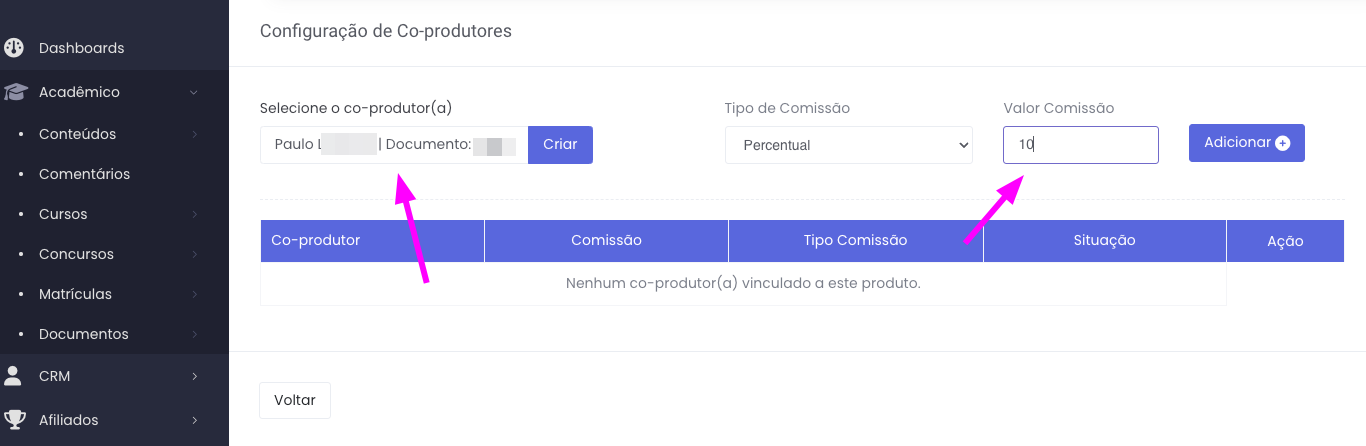Click the Acadêmico graduation cap icon
The width and height of the screenshot is (1366, 446).
[x=14, y=92]
